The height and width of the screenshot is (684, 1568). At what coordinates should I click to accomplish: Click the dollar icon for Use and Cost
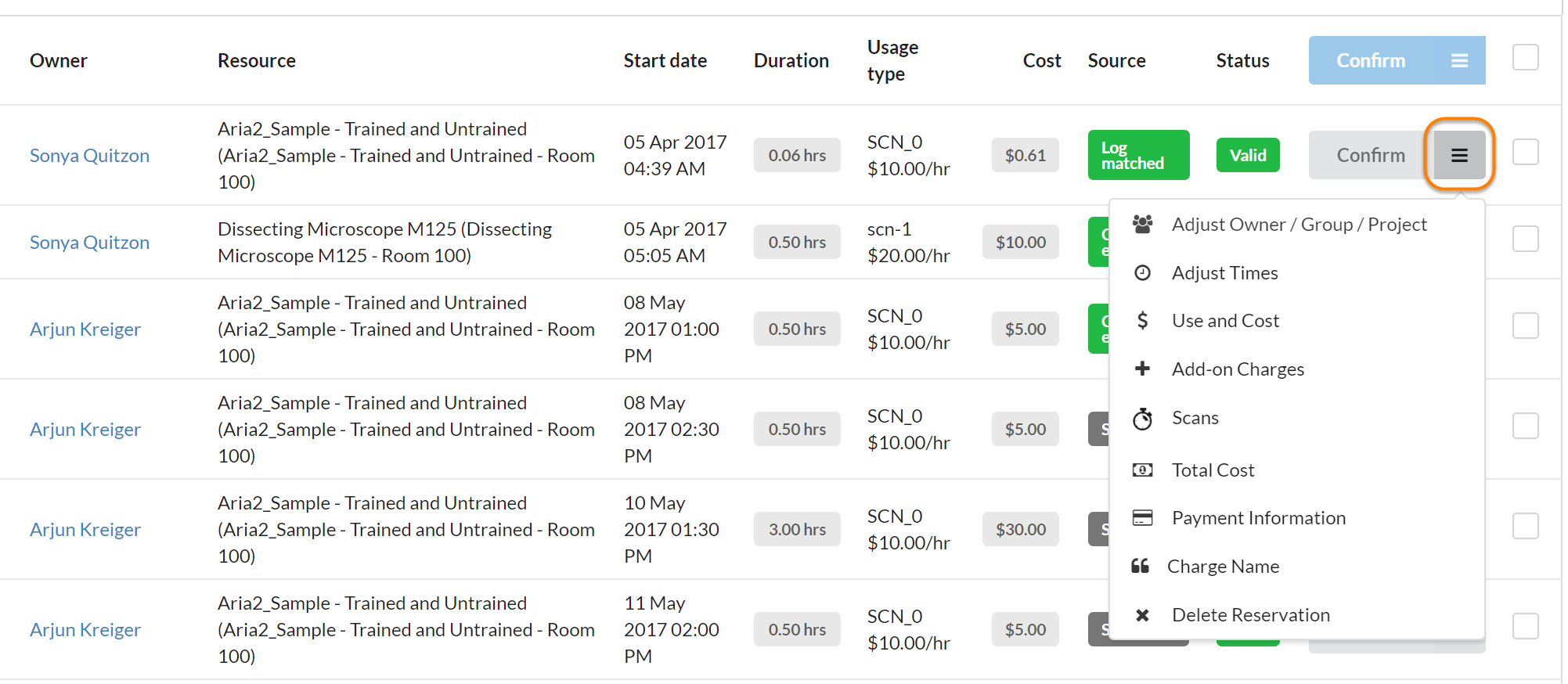(x=1142, y=321)
